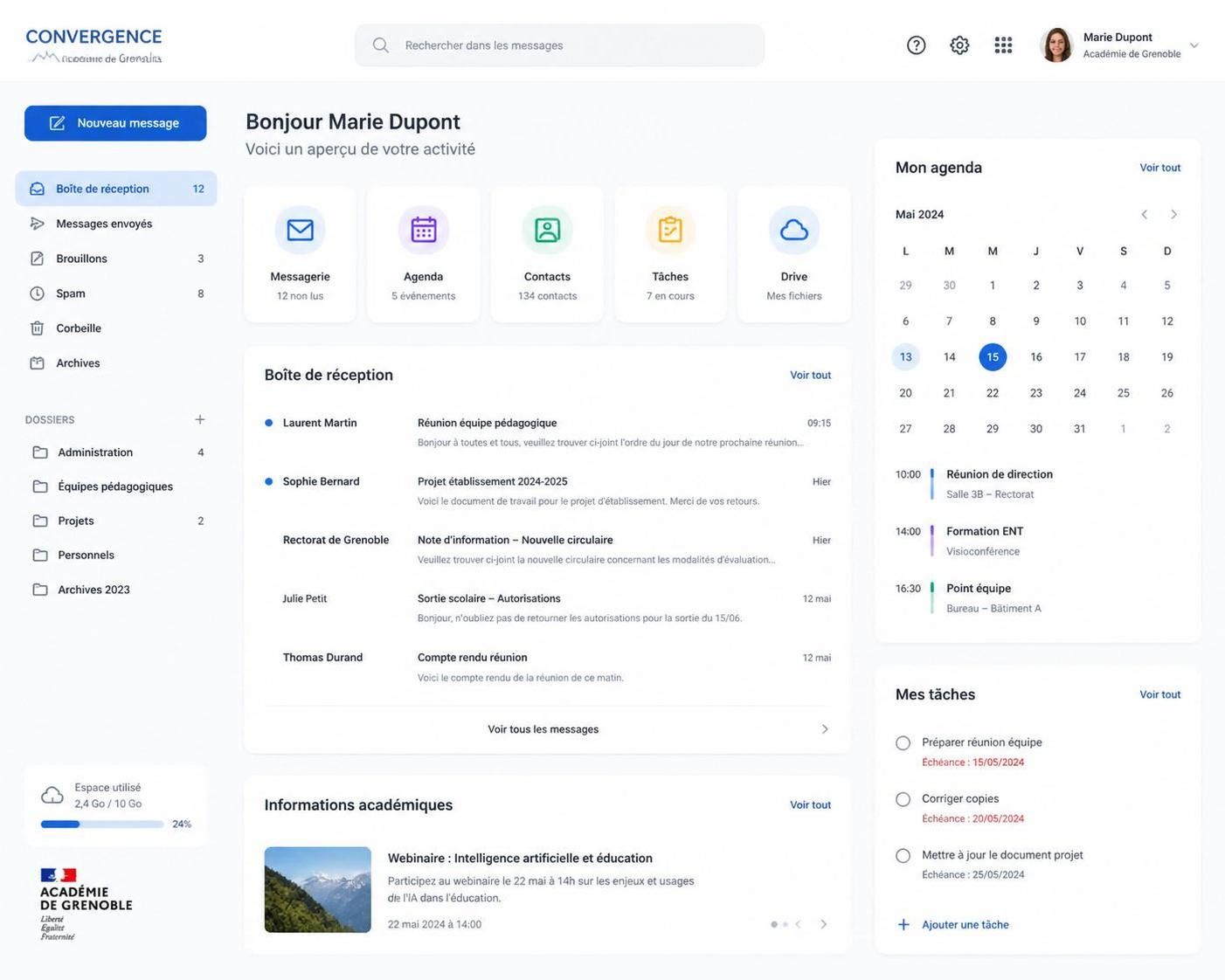Click the storage cloud icon
The height and width of the screenshot is (980, 1225).
tap(52, 795)
